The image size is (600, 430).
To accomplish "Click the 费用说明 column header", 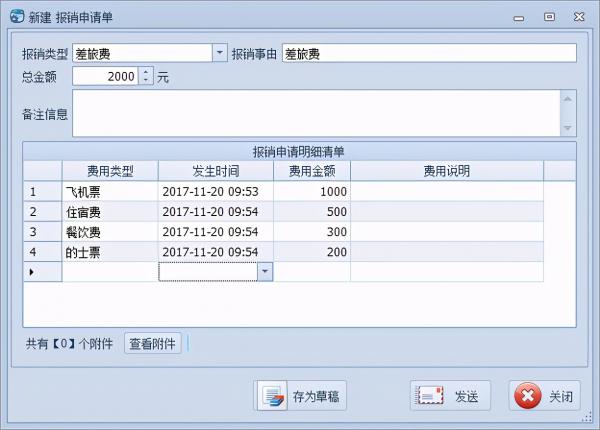I will point(447,171).
